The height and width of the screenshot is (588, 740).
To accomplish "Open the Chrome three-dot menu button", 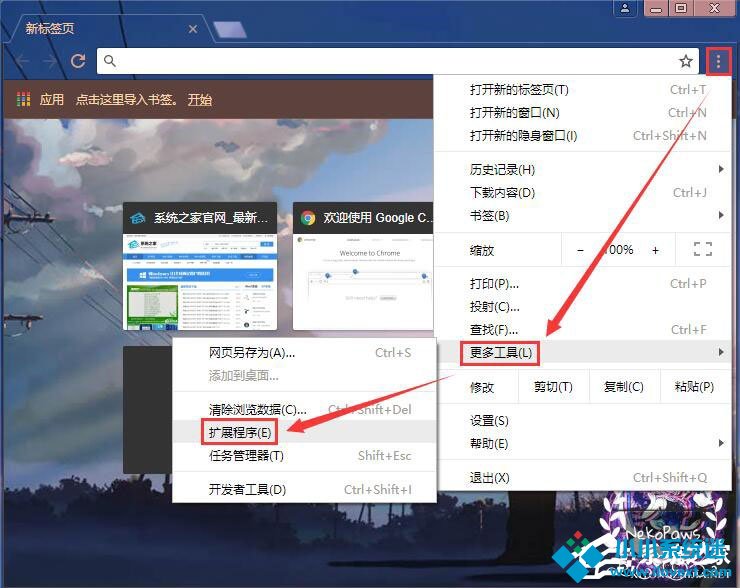I will (718, 61).
